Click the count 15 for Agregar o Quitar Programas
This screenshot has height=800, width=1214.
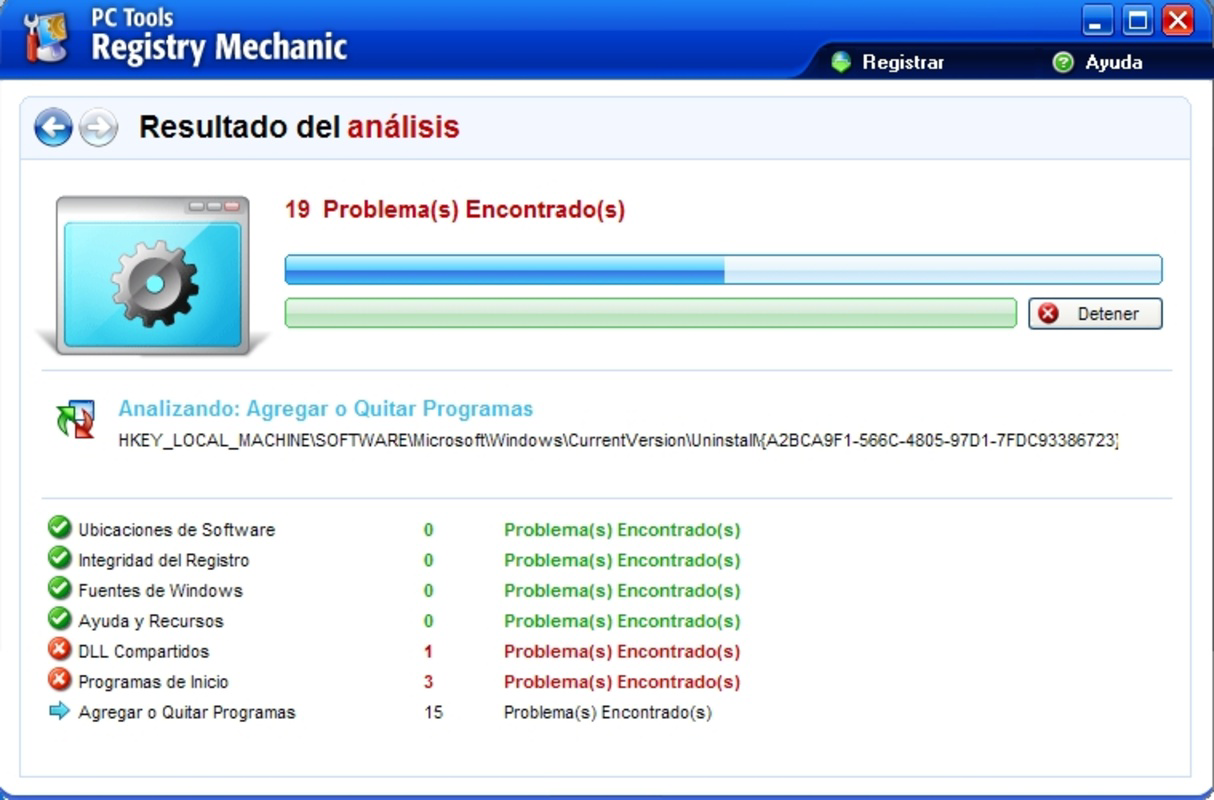[432, 713]
